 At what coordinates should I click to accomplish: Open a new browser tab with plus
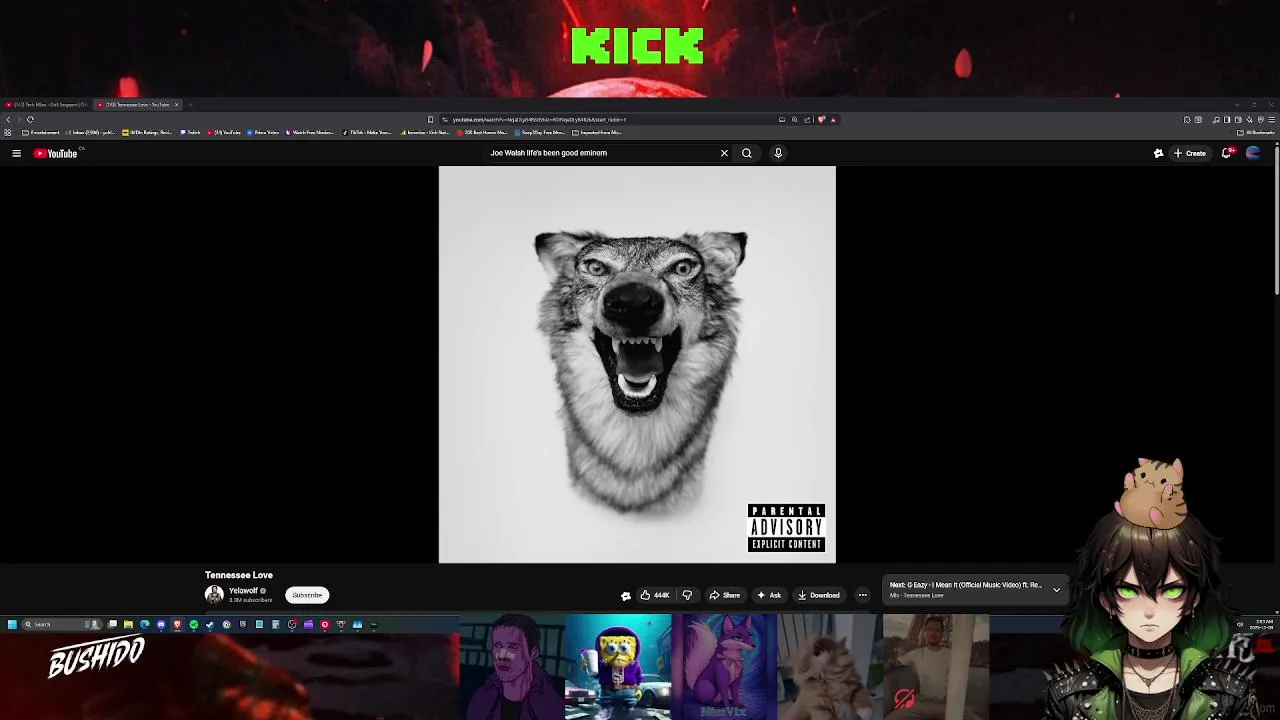pyautogui.click(x=190, y=104)
